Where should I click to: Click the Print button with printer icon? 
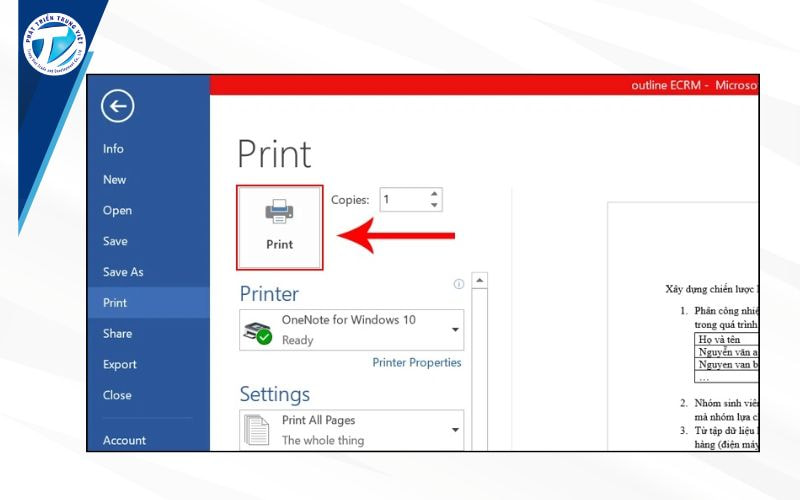[x=280, y=227]
